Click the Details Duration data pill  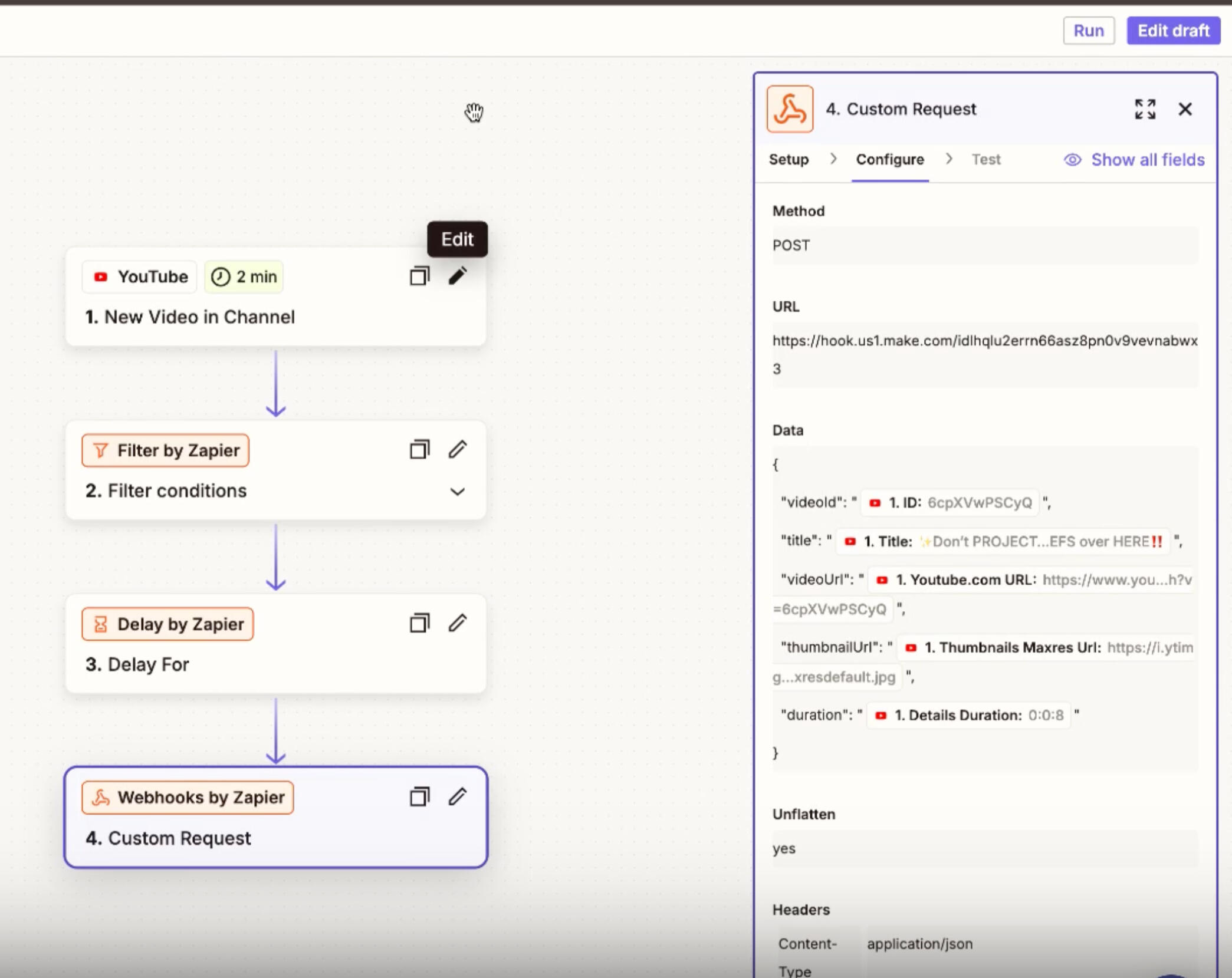(x=968, y=715)
